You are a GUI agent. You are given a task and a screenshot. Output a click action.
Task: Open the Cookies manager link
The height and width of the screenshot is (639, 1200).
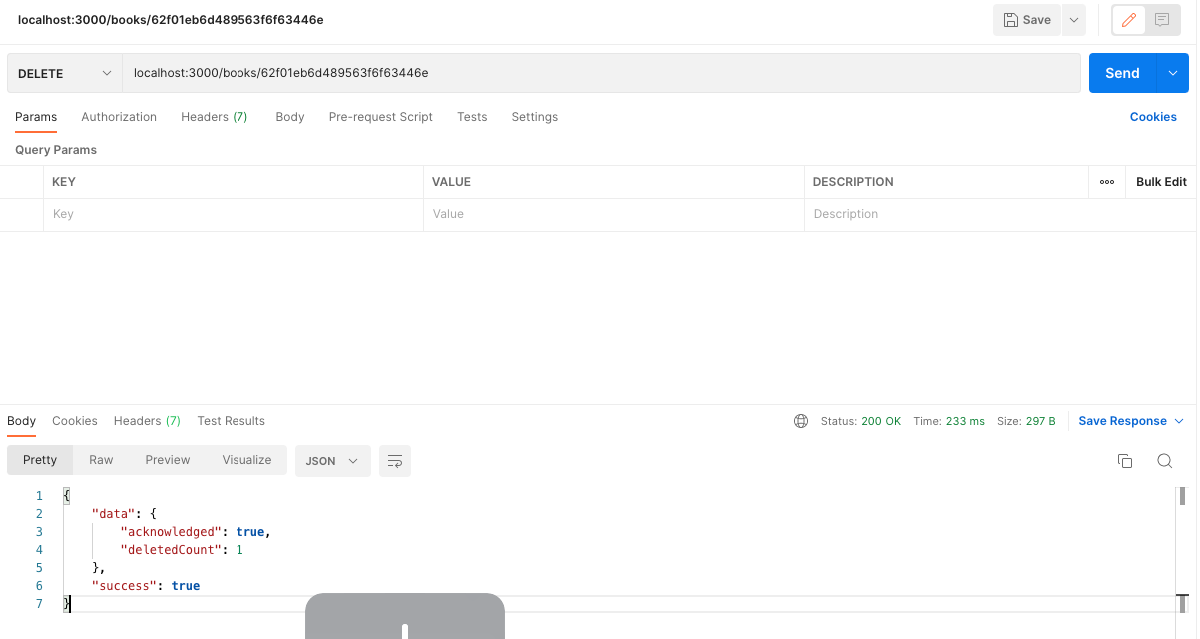1152,117
